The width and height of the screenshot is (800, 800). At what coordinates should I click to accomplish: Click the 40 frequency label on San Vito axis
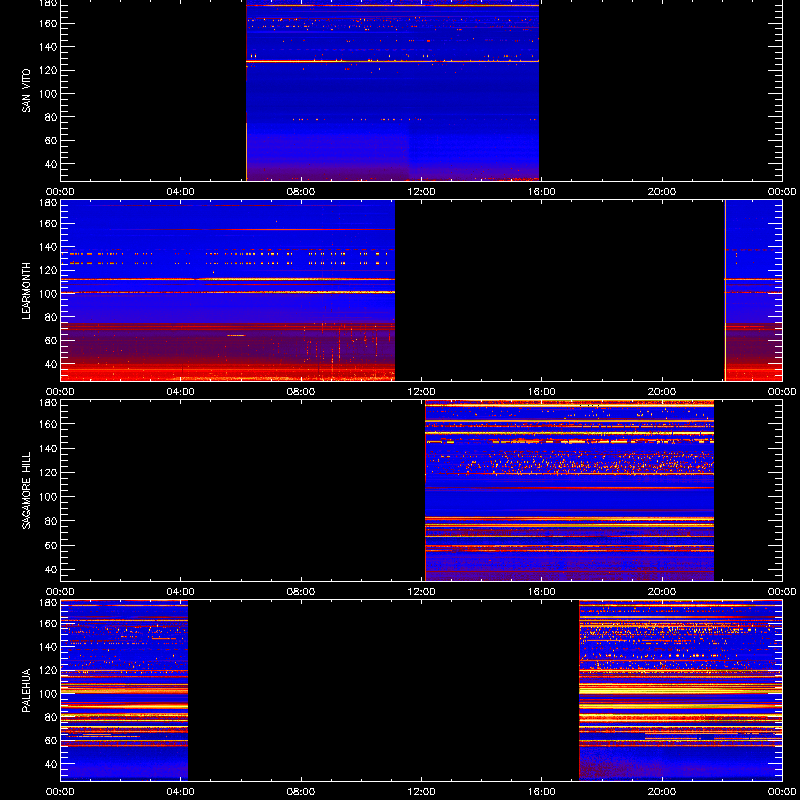(53, 164)
